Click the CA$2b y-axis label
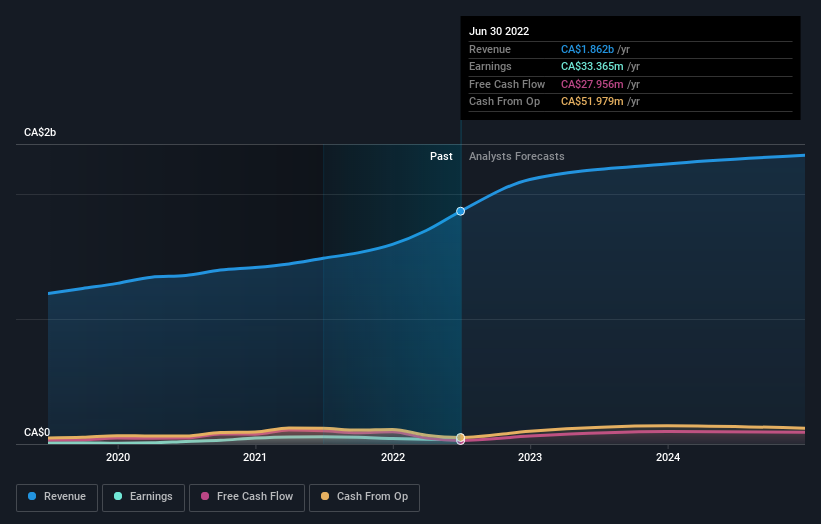Viewport: 821px width, 524px height. pos(40,132)
